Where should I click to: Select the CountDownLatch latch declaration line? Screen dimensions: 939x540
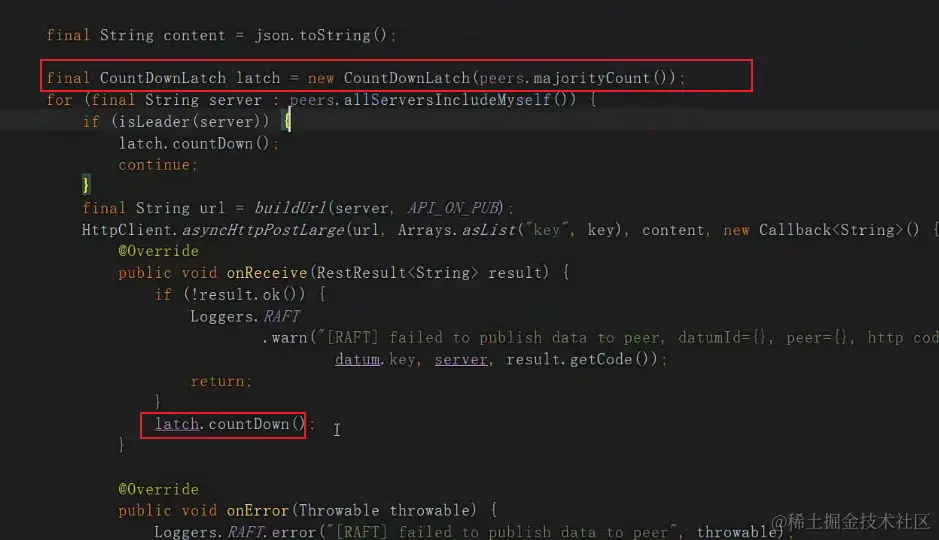365,78
